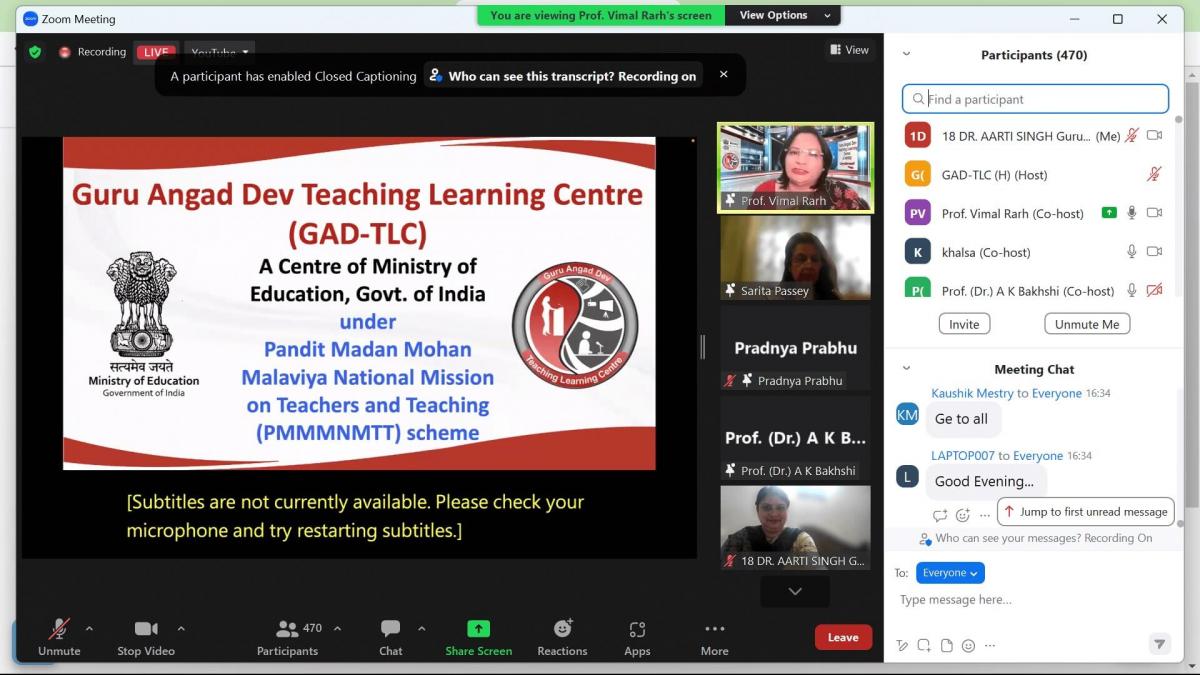Close the closed captioning notification
The image size is (1200, 675).
(x=724, y=74)
